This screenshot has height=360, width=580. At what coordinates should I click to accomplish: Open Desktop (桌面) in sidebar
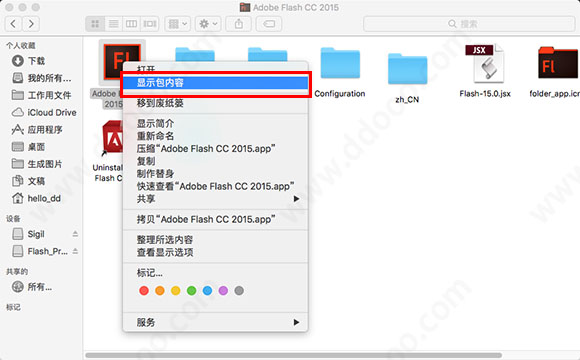click(28, 147)
